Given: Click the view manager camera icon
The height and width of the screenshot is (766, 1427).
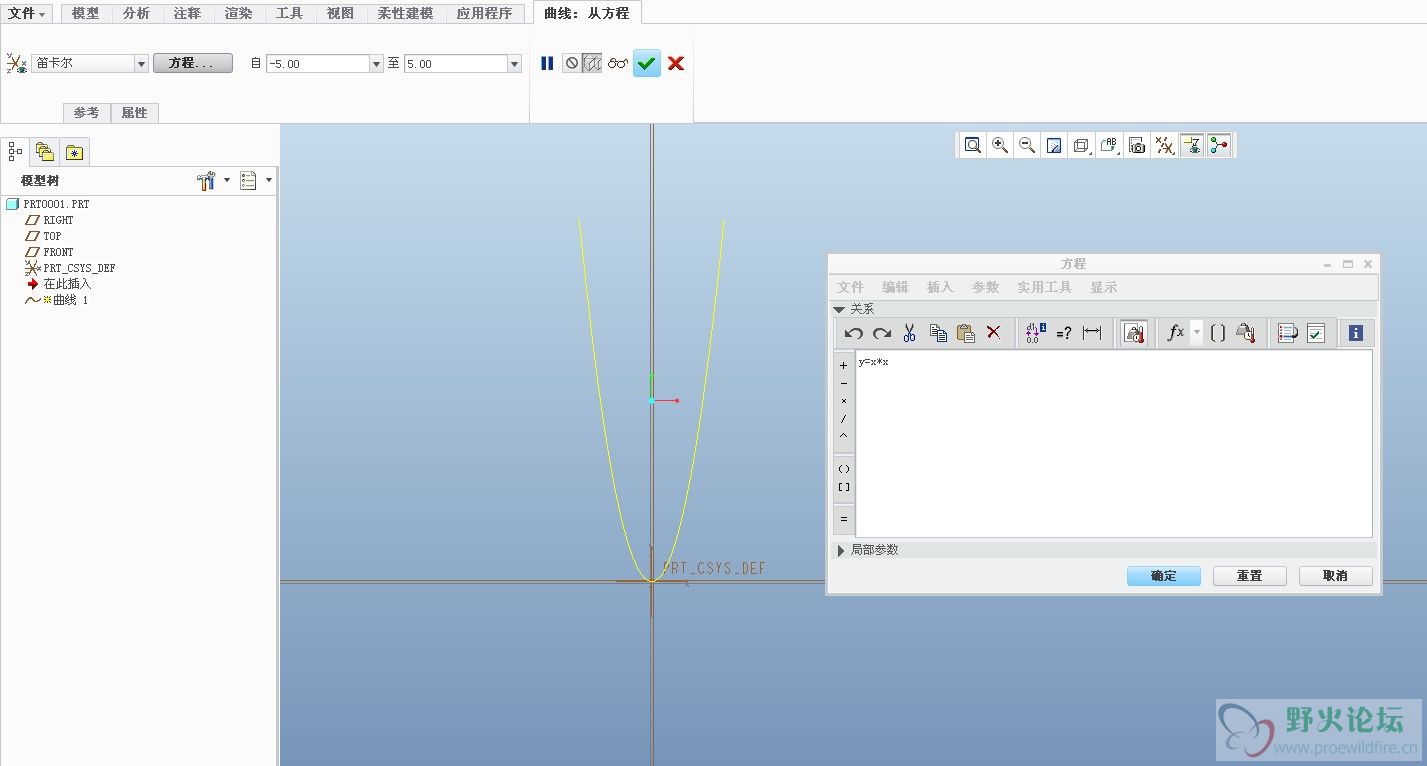Looking at the screenshot, I should [1137, 146].
